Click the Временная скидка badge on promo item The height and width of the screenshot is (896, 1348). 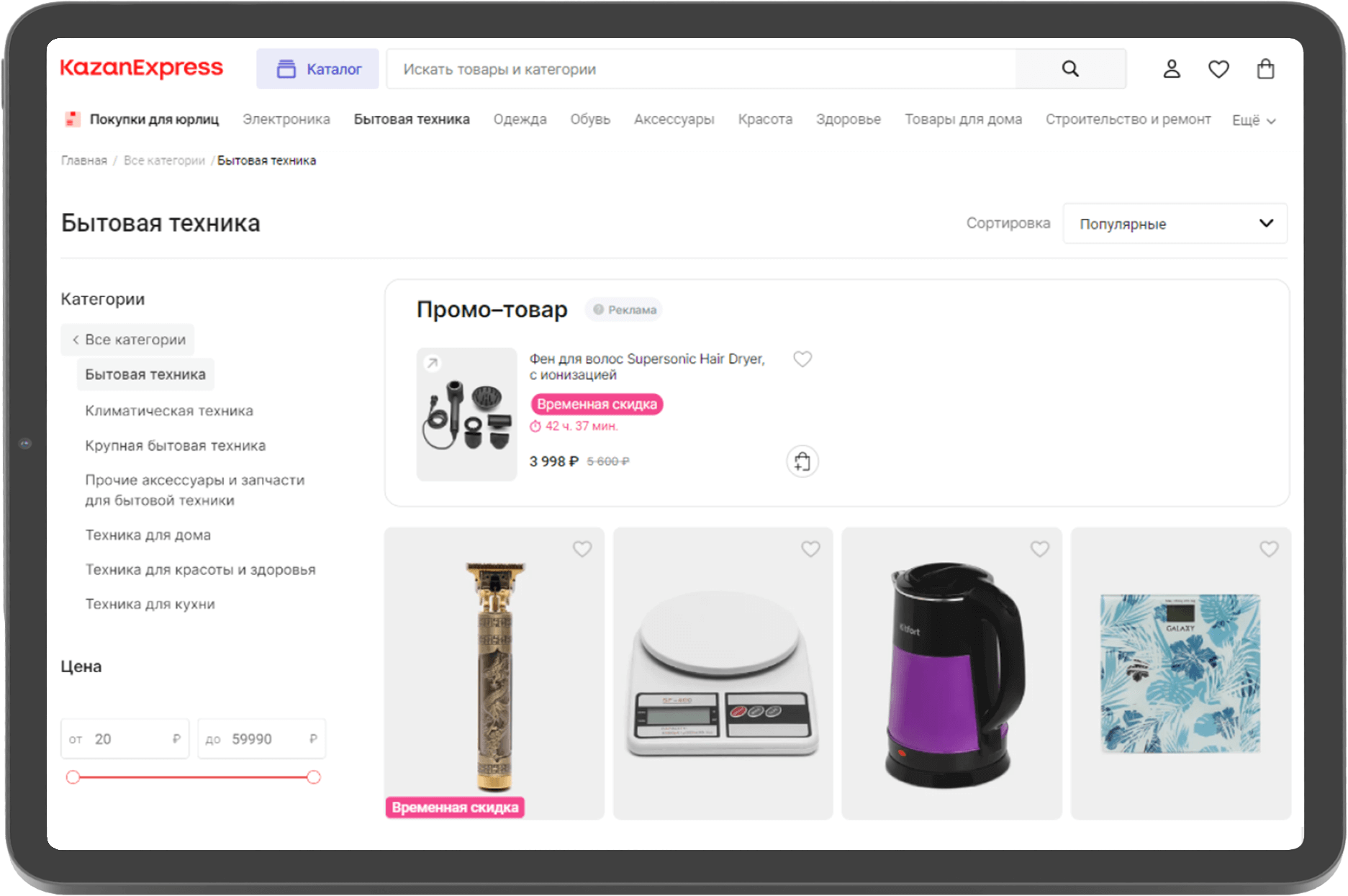[x=597, y=404]
